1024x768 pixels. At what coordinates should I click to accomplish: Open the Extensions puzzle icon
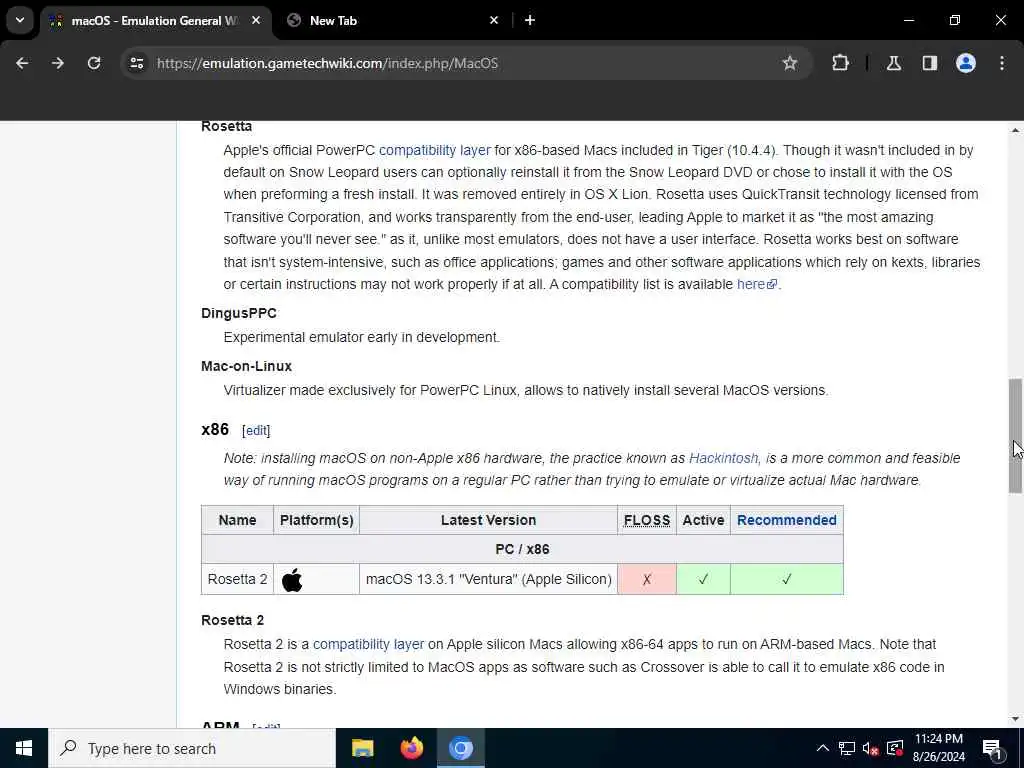840,63
